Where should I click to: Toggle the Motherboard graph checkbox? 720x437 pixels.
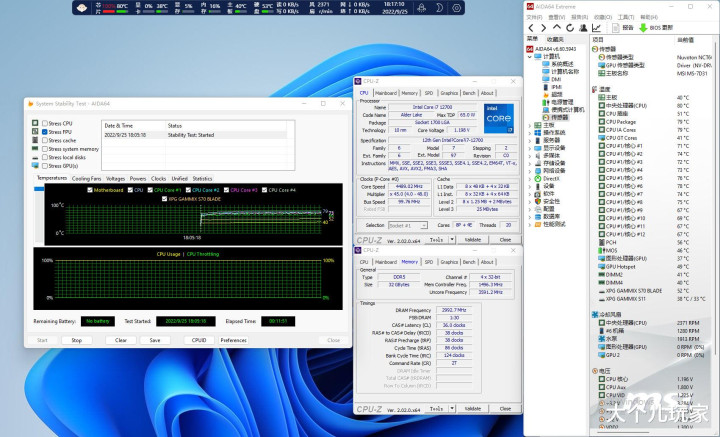pyautogui.click(x=90, y=190)
